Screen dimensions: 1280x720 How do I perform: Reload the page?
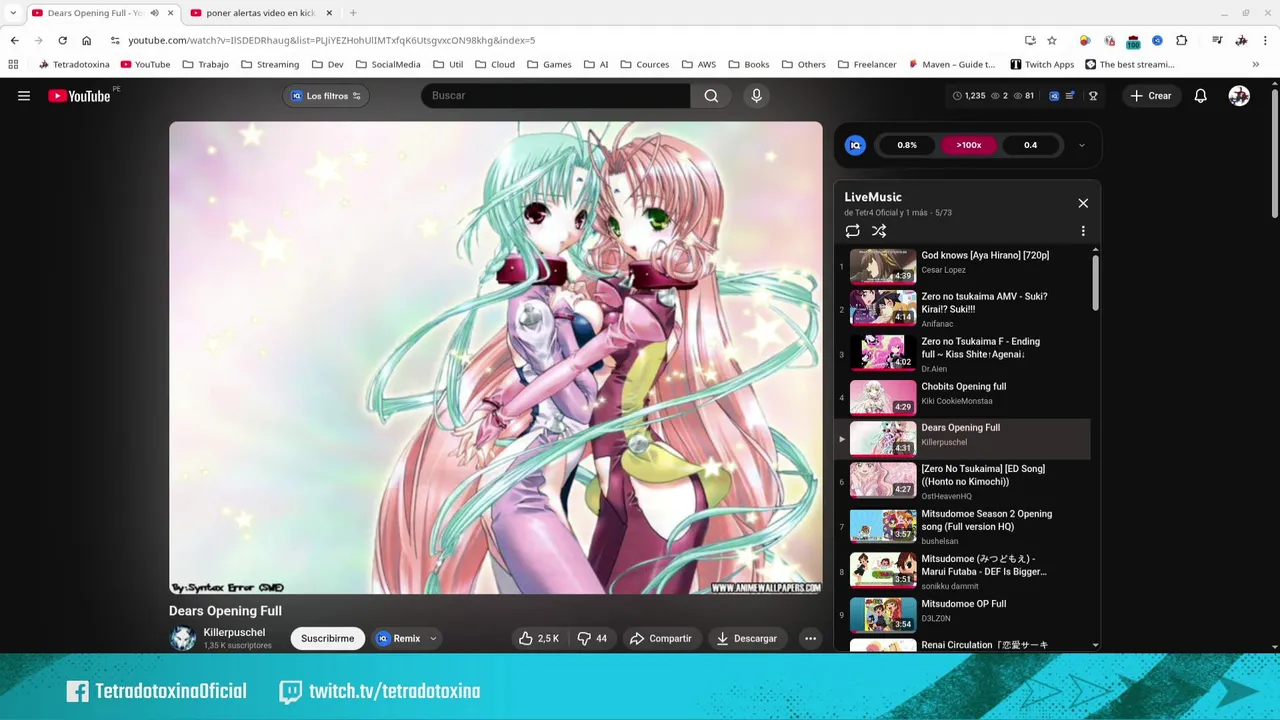[62, 40]
